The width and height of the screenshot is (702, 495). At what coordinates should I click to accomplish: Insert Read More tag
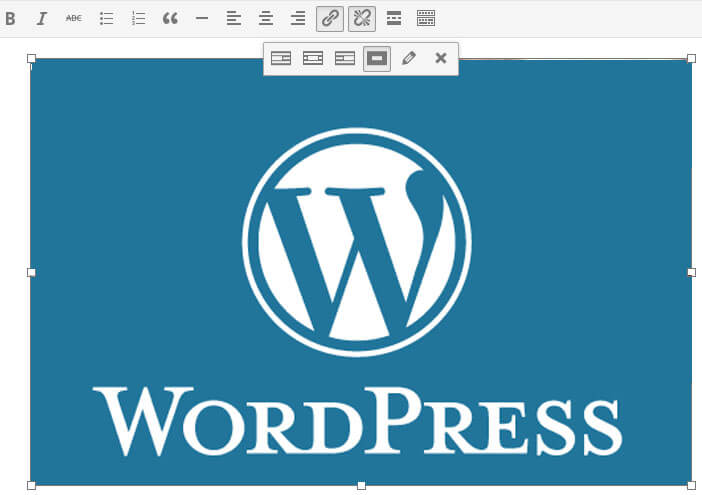click(x=394, y=18)
